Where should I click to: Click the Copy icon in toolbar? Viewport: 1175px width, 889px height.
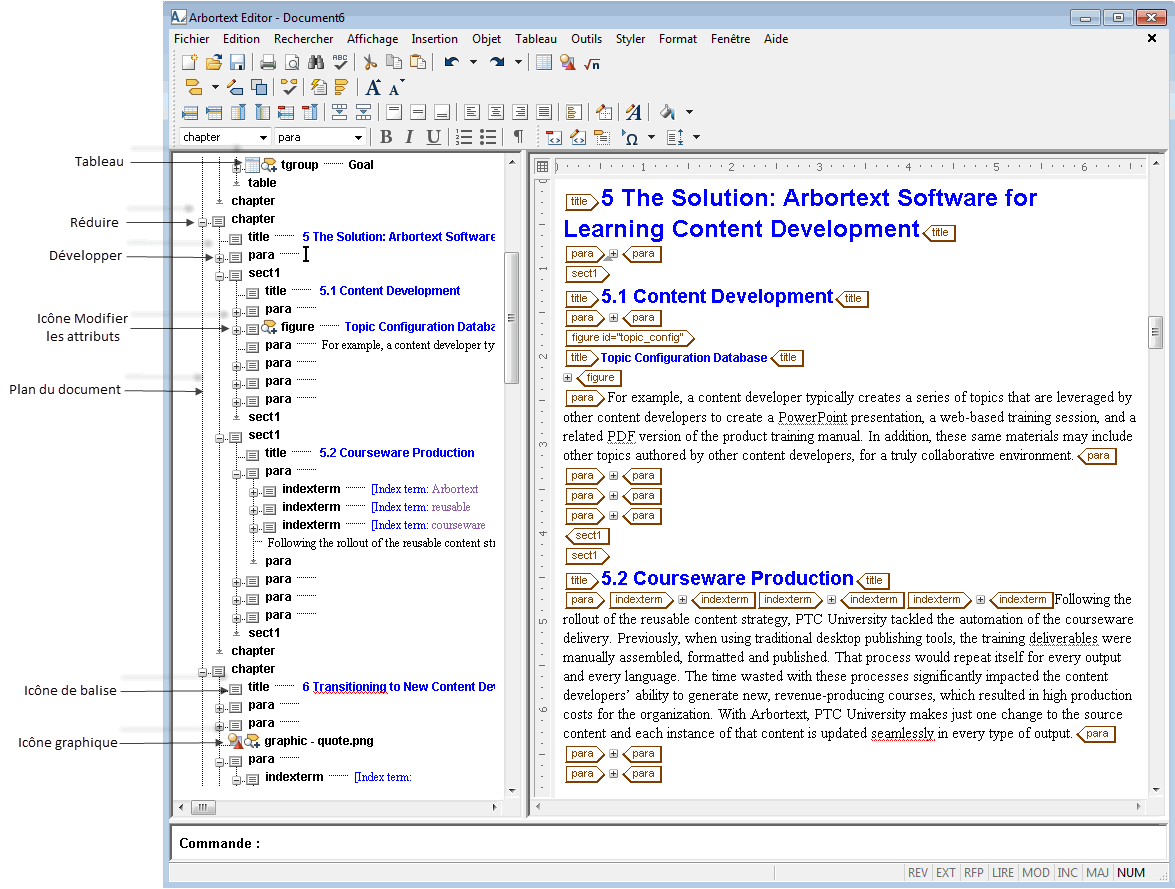(x=394, y=62)
